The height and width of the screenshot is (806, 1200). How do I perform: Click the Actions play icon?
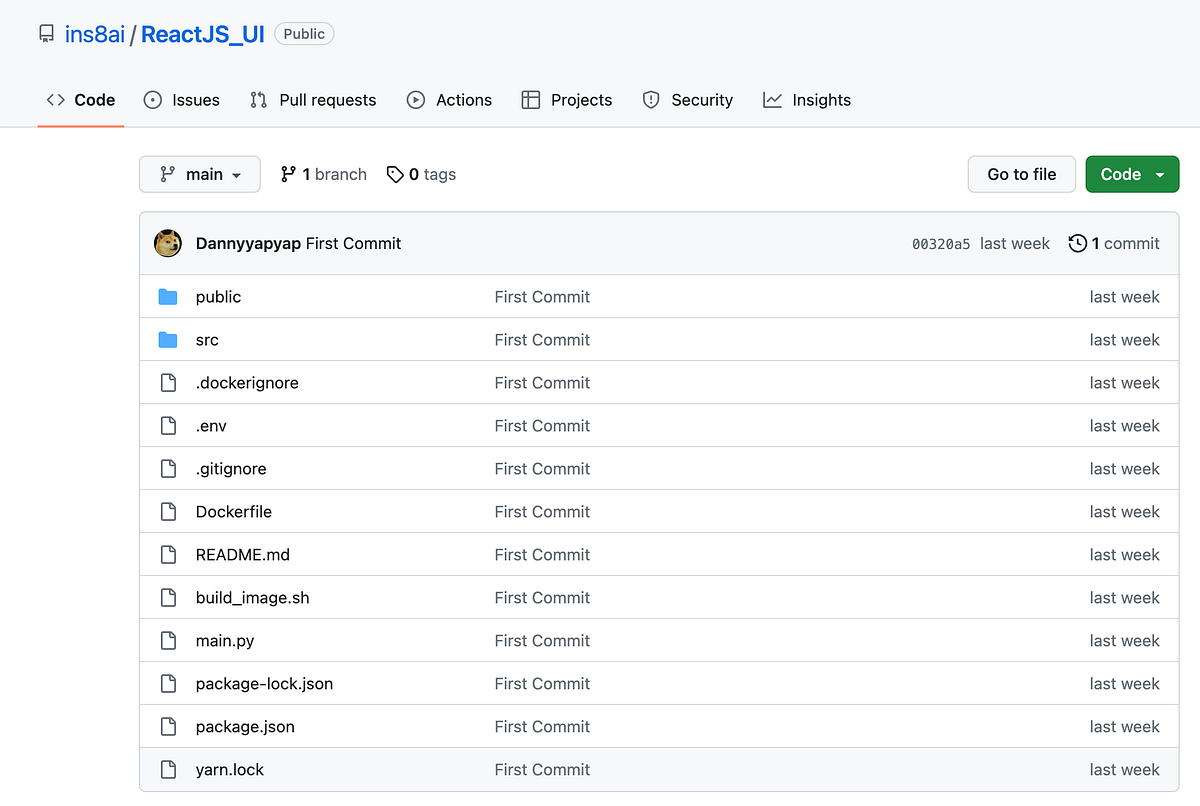(x=414, y=99)
